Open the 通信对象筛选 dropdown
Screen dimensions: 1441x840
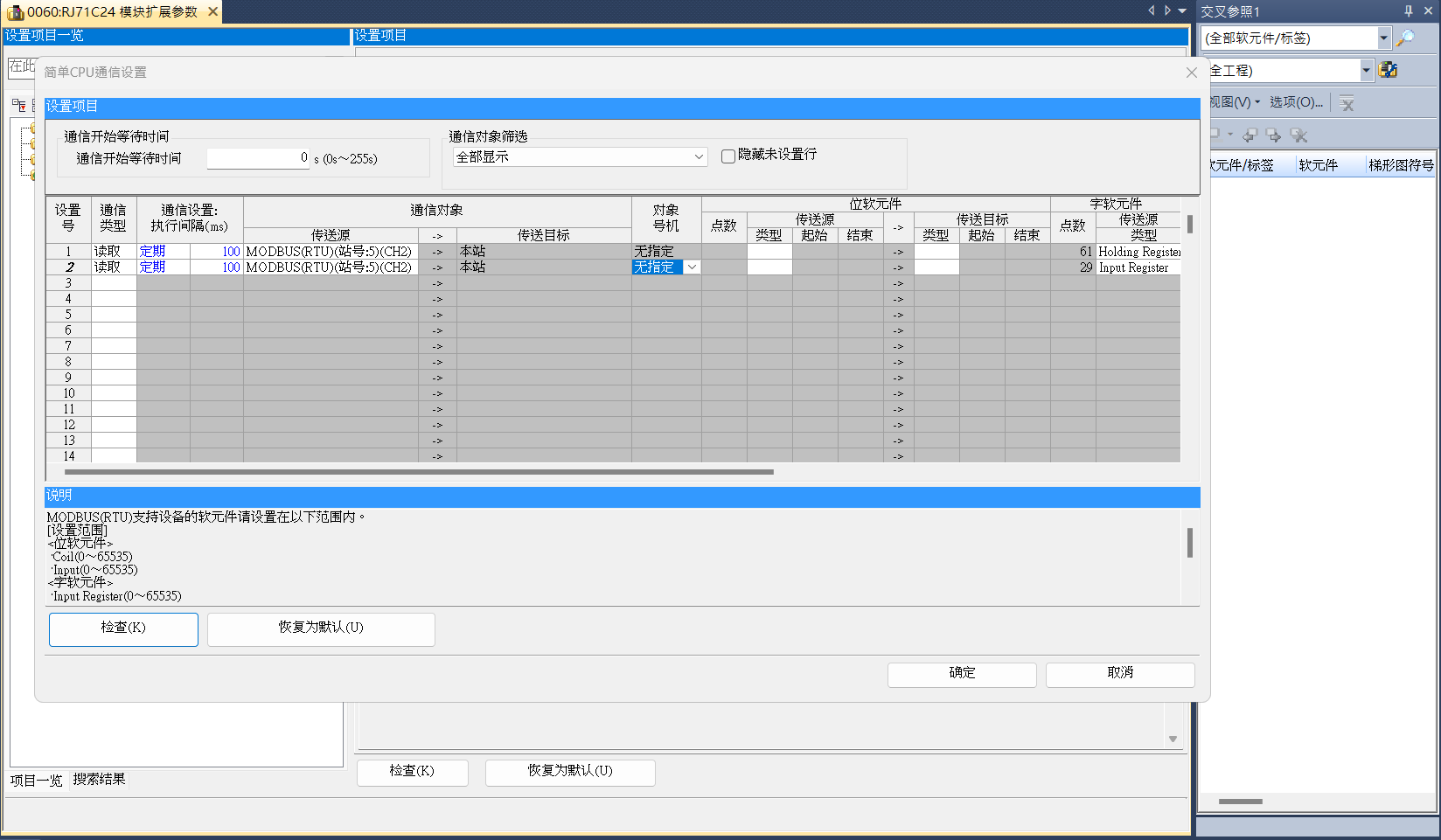[x=699, y=157]
